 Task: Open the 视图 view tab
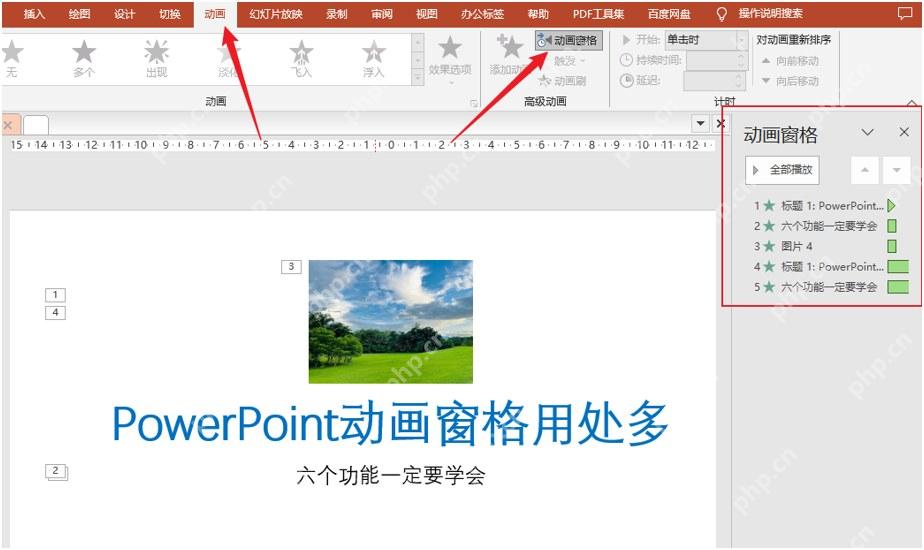(x=427, y=14)
